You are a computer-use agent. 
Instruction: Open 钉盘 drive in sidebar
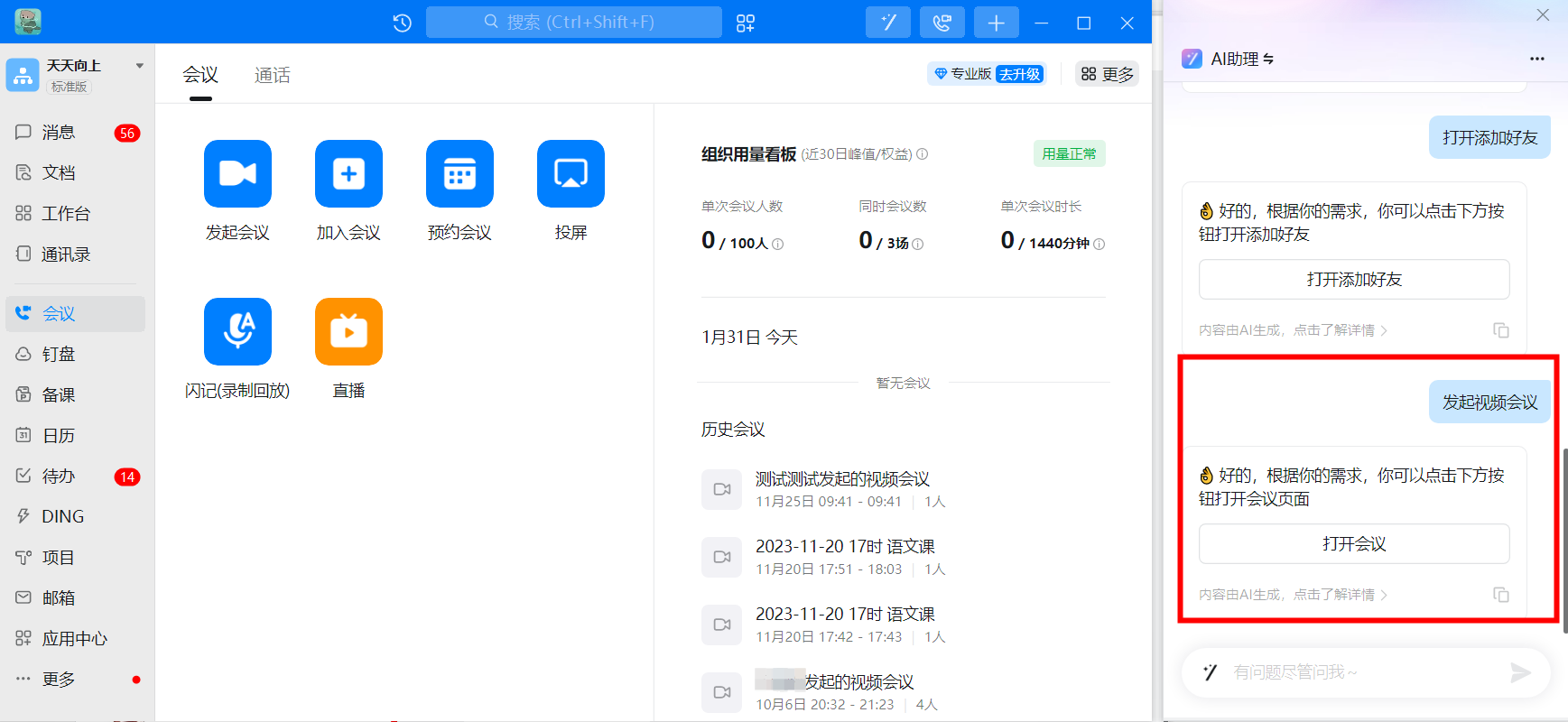pos(76,354)
